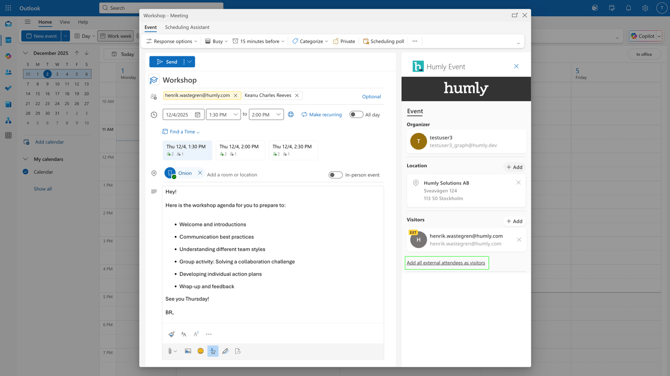Expand the Find a Time dropdown
Image resolution: width=670 pixels, height=376 pixels.
pos(181,132)
